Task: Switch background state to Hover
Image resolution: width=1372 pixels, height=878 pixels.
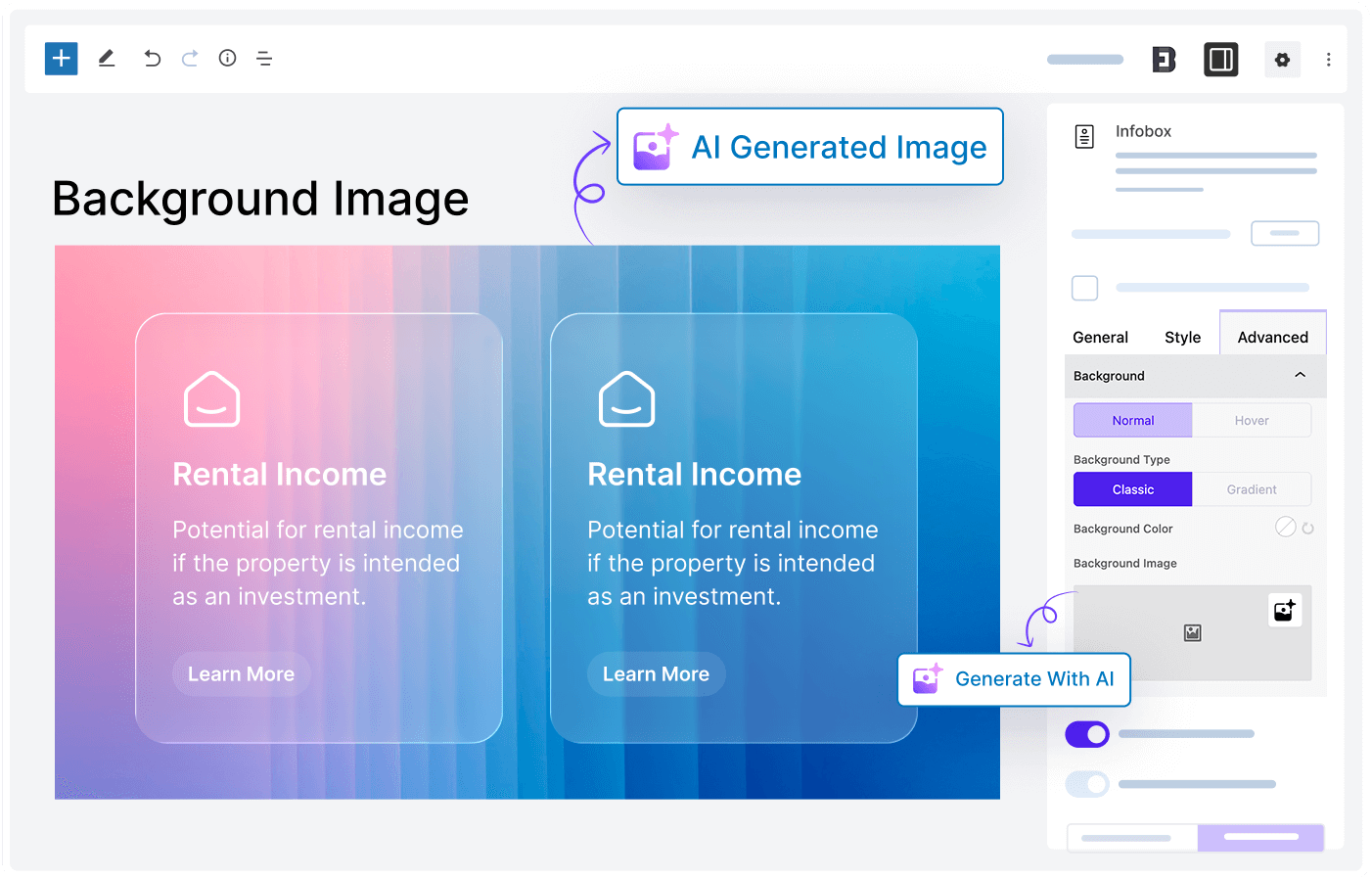Action: 1252,420
